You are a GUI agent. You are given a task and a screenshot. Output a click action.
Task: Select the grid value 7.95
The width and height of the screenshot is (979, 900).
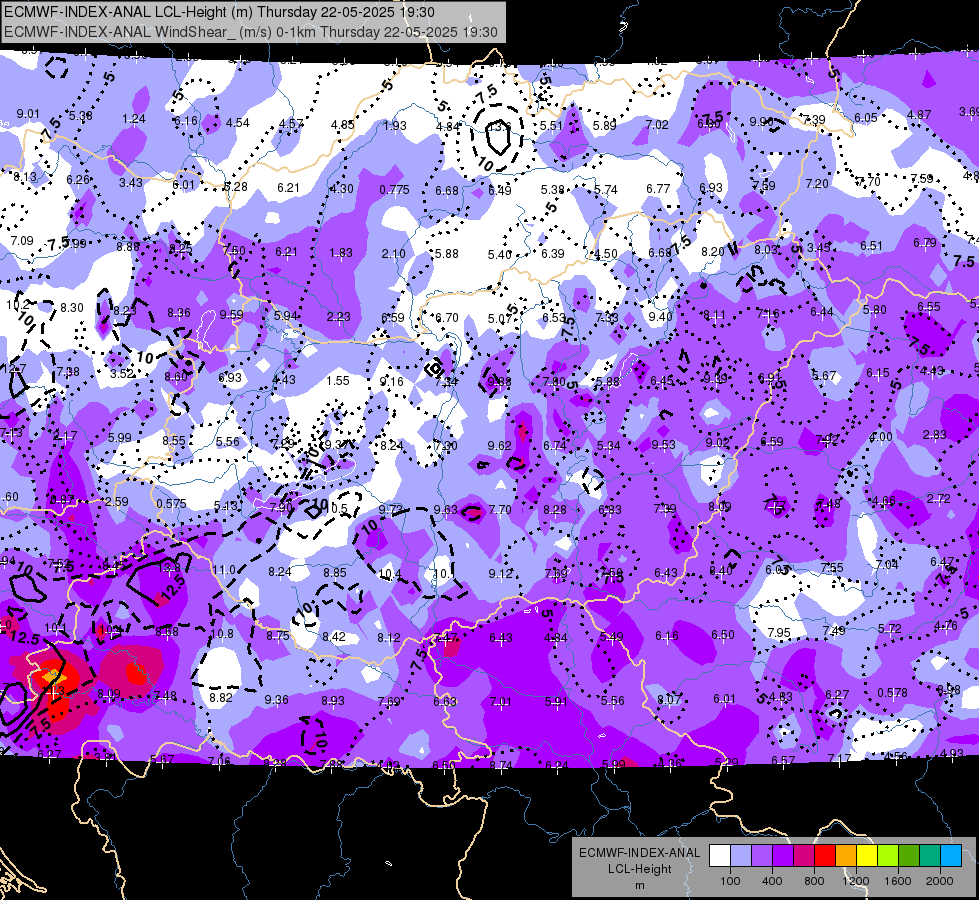coord(779,633)
